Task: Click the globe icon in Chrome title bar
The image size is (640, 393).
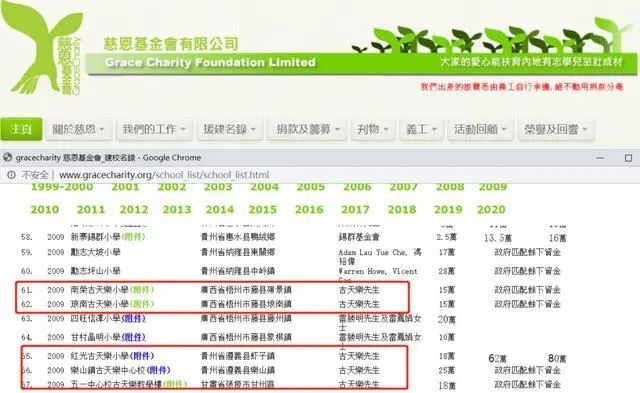Action: (7, 157)
